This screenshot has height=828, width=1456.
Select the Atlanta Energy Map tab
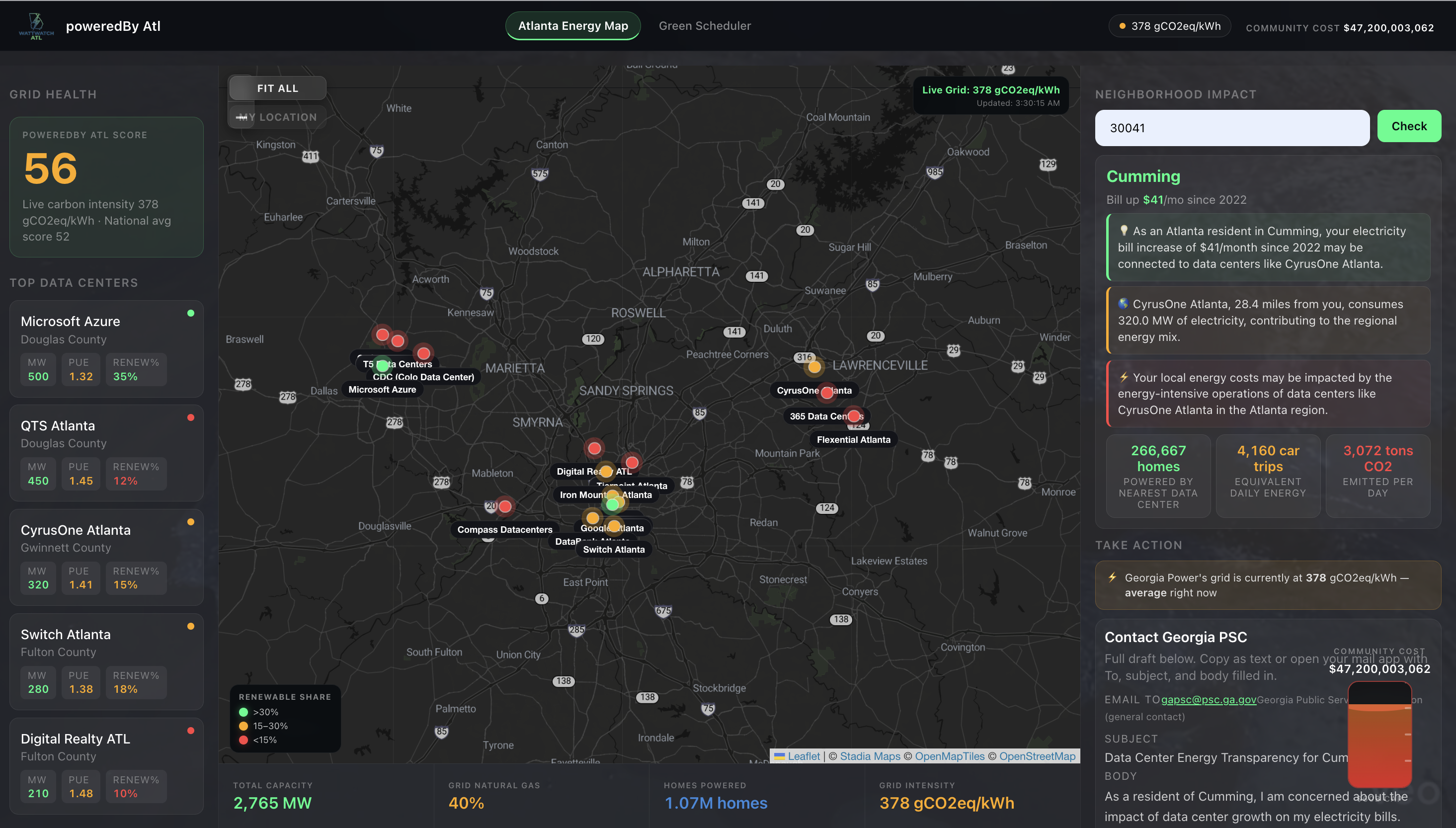pyautogui.click(x=572, y=26)
